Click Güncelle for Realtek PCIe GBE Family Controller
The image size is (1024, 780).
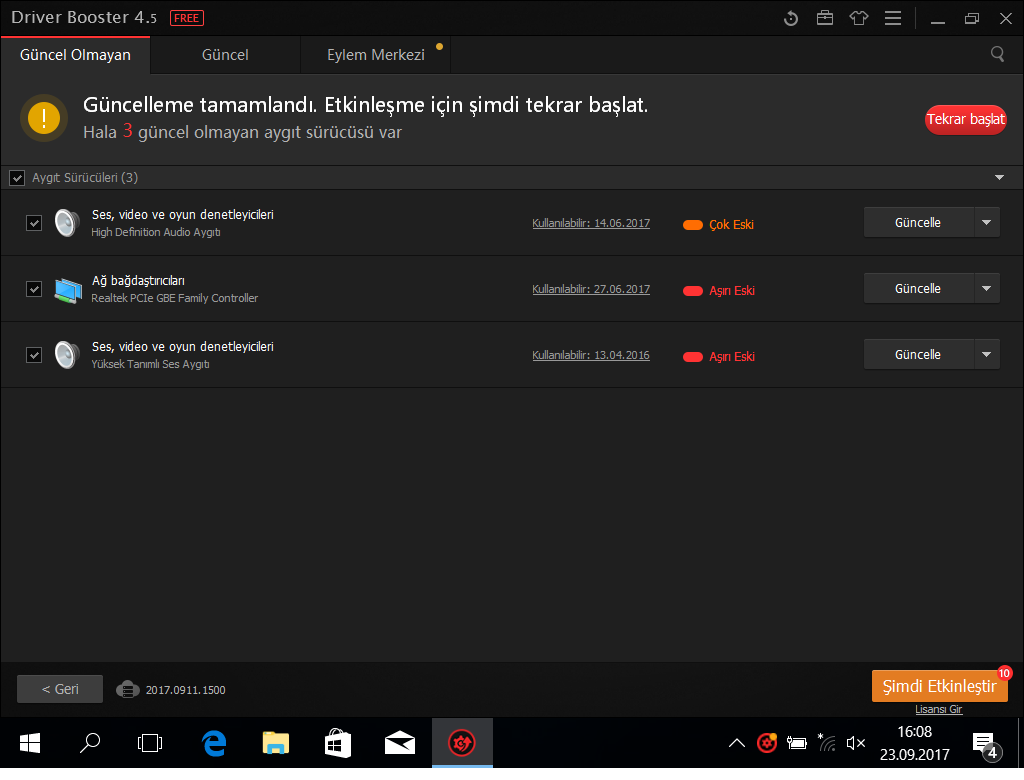coord(918,289)
